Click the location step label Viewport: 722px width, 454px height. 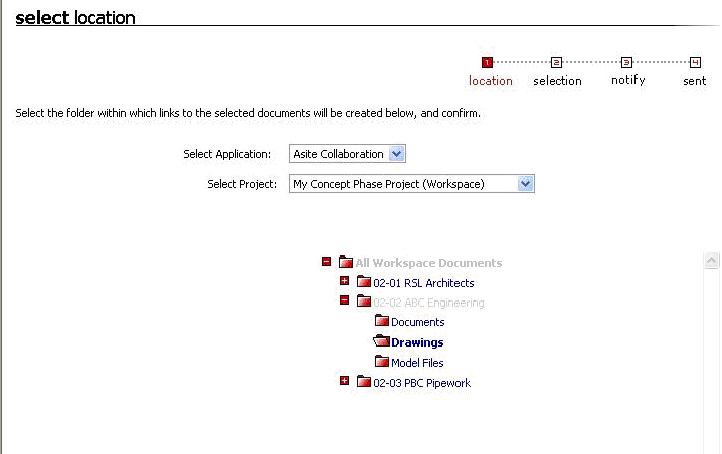point(490,81)
